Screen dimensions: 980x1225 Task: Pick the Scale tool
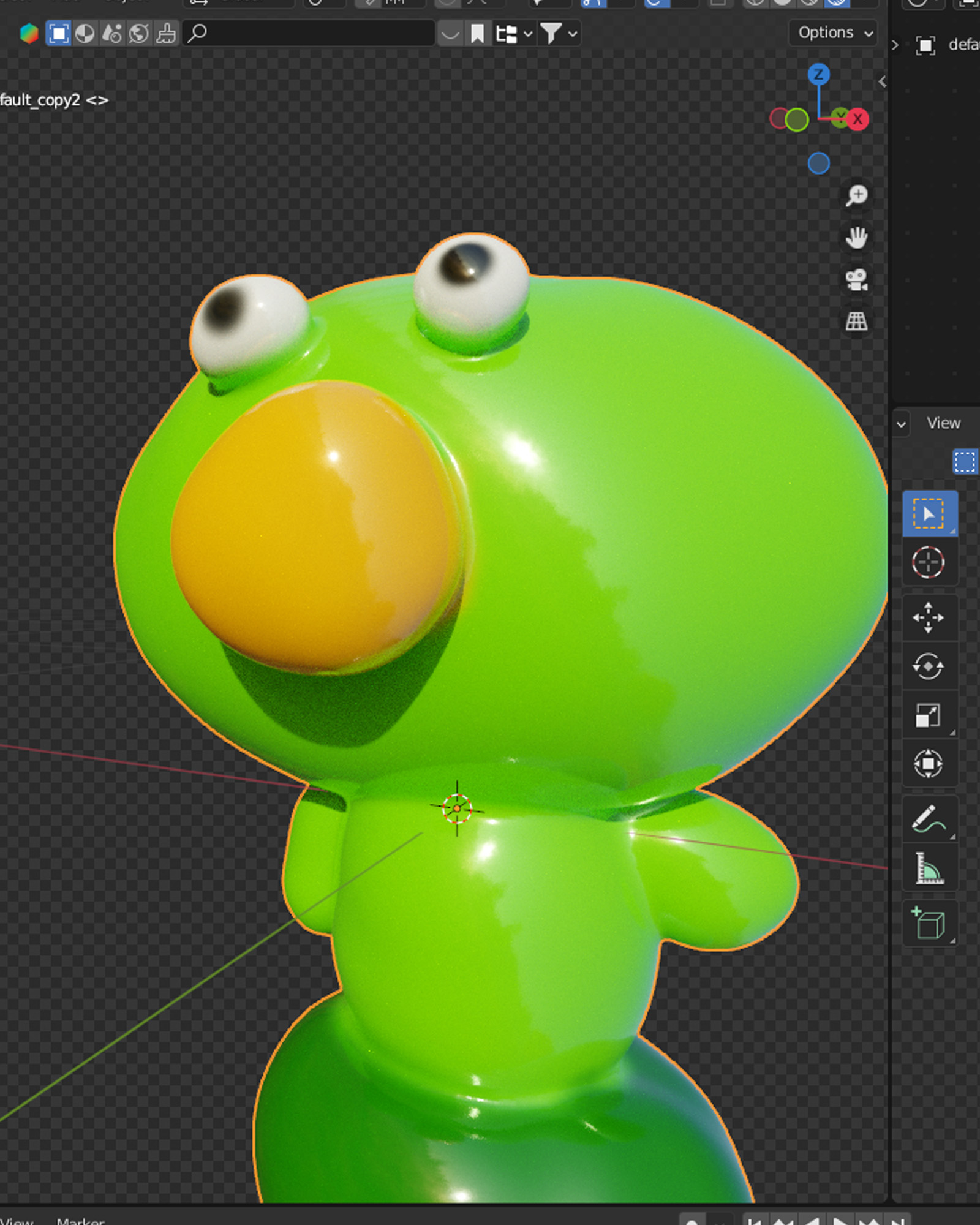click(929, 715)
